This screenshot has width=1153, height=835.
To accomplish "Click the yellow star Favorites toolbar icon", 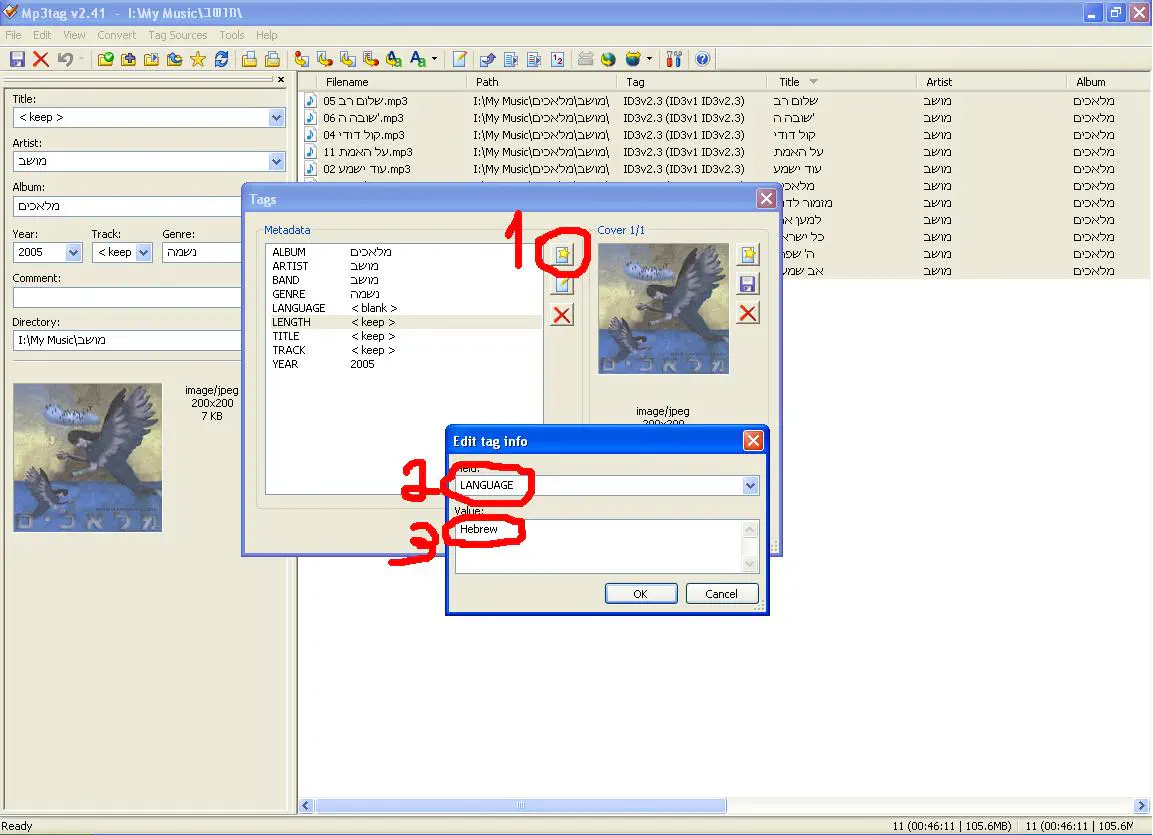I will point(198,59).
